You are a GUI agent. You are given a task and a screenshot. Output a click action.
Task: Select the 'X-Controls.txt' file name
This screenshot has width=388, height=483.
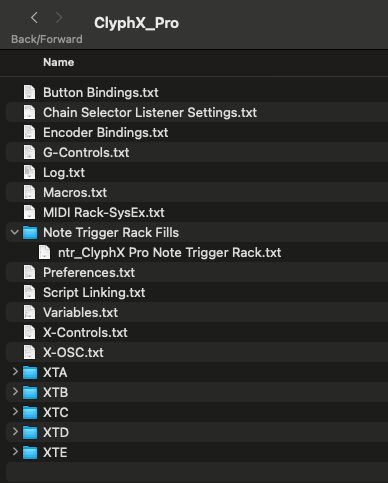[x=85, y=333]
